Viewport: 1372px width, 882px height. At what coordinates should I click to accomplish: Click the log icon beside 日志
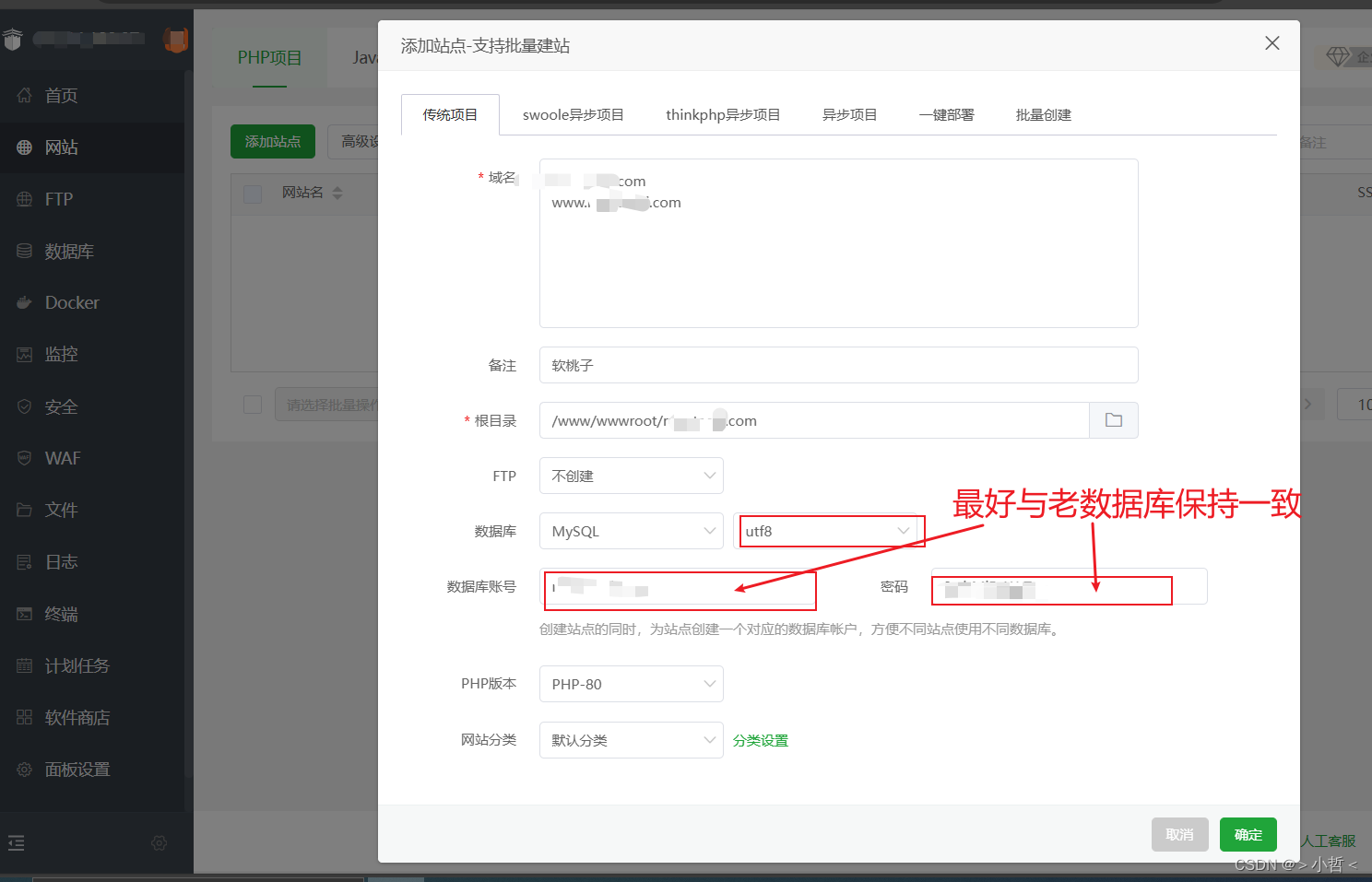click(25, 561)
